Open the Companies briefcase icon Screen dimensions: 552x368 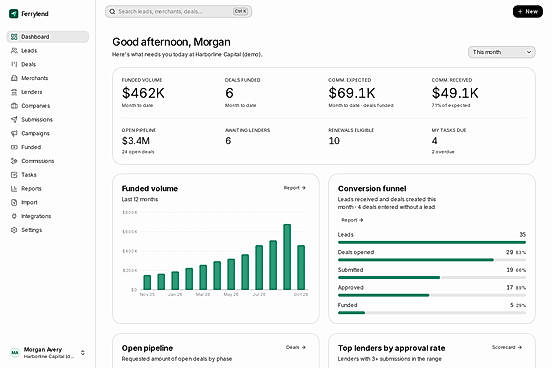click(14, 106)
